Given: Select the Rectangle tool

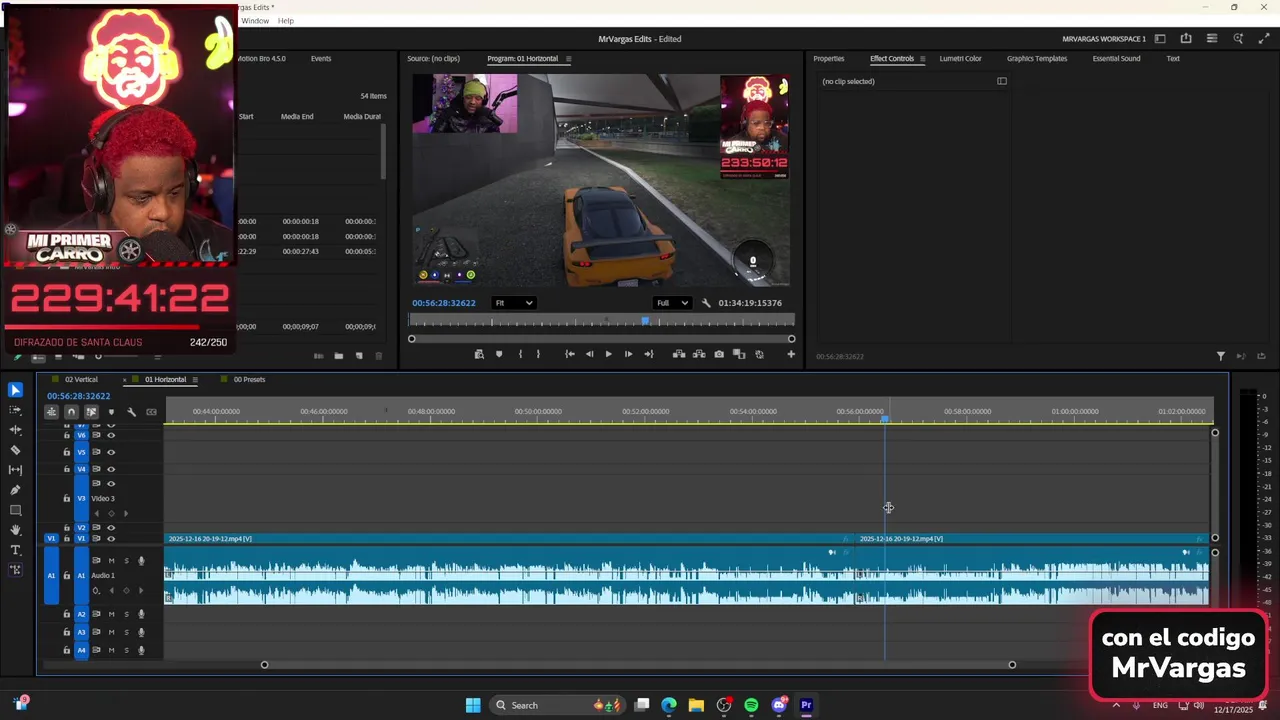Looking at the screenshot, I should click(x=15, y=510).
